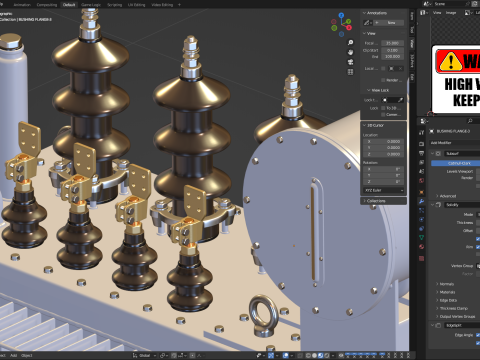Open the Image menu in image editor
Viewport: 480px width, 360px height.
tap(451, 13)
